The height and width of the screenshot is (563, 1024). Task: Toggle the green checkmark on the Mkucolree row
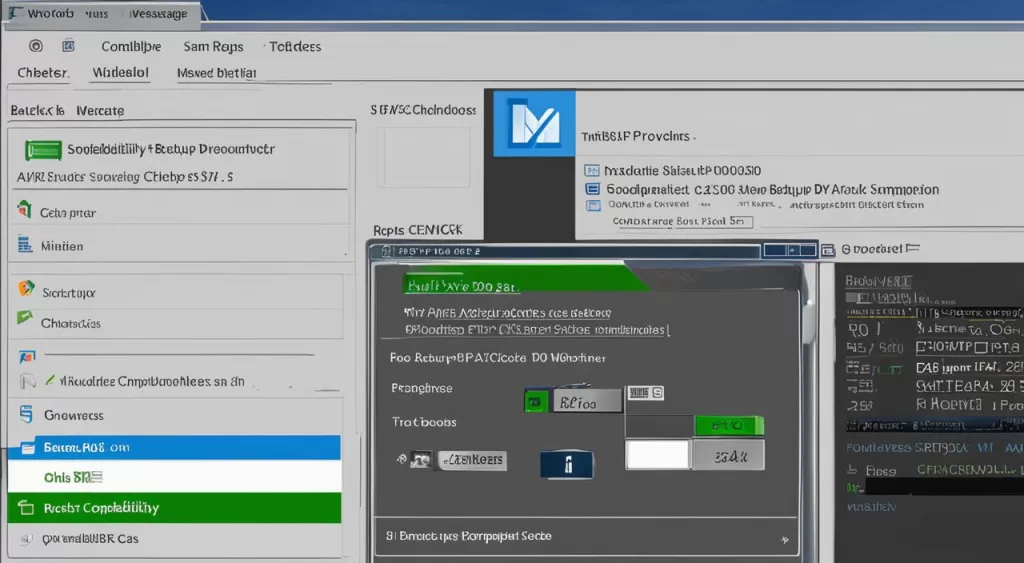[x=50, y=379]
